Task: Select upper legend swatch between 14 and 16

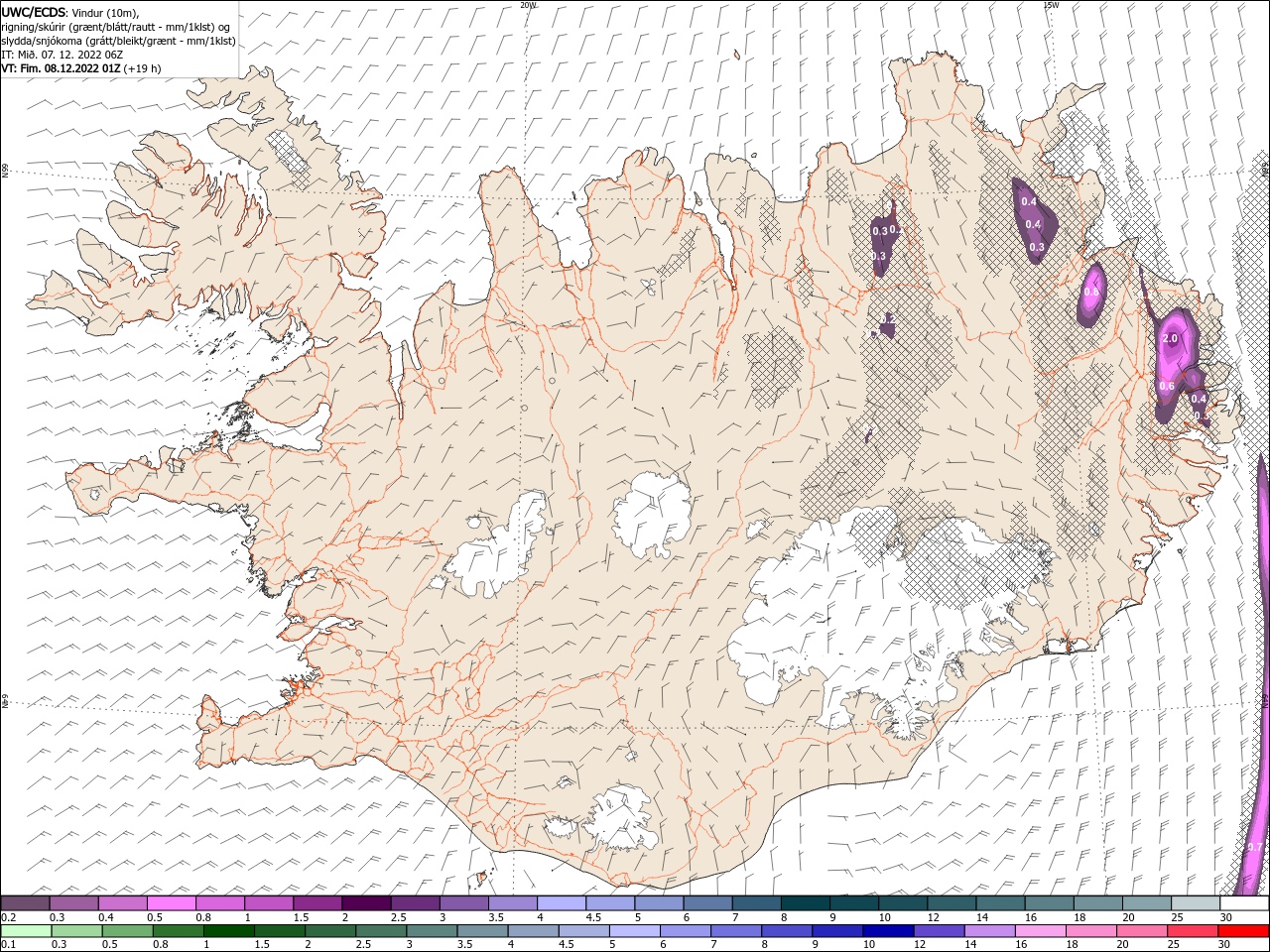Action: coord(1000,903)
